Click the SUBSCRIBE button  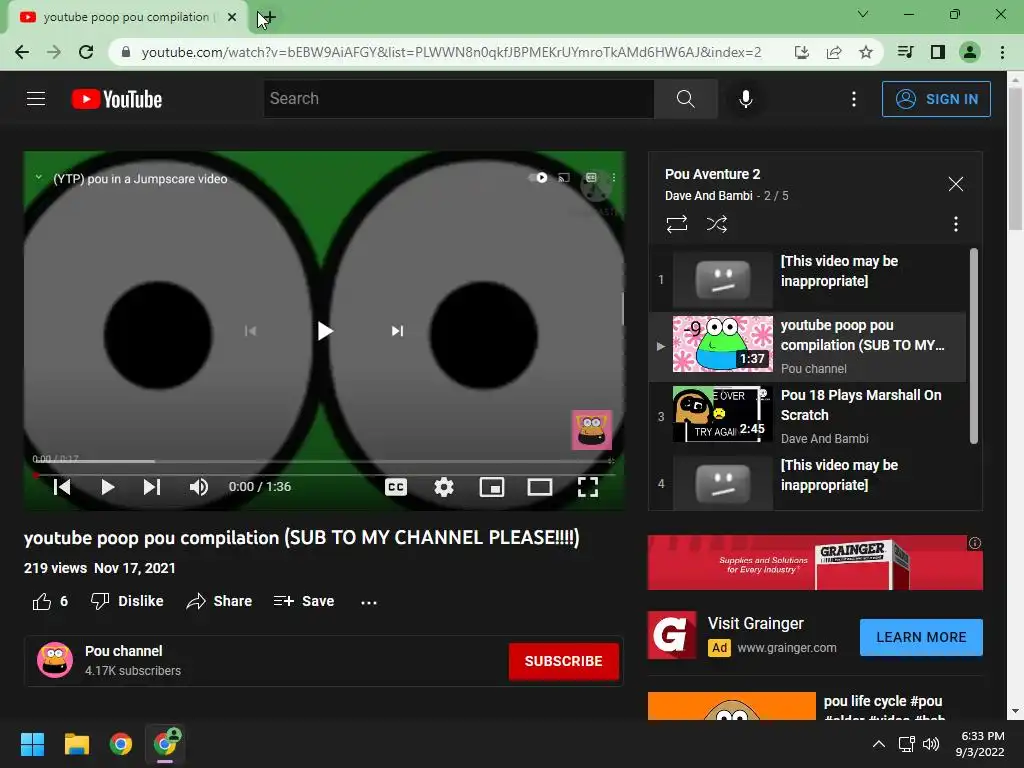coord(564,661)
